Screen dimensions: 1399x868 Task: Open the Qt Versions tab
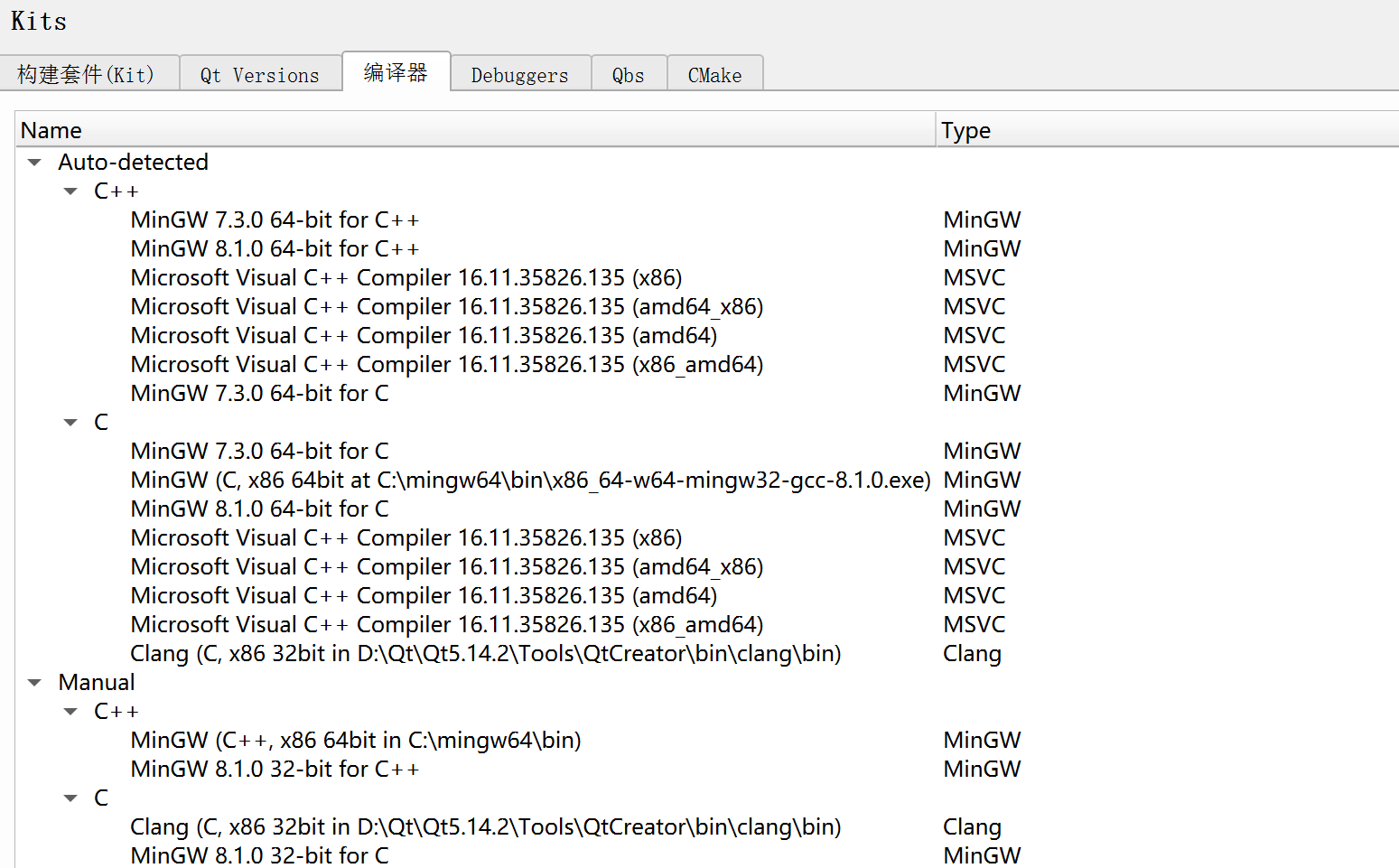point(260,74)
